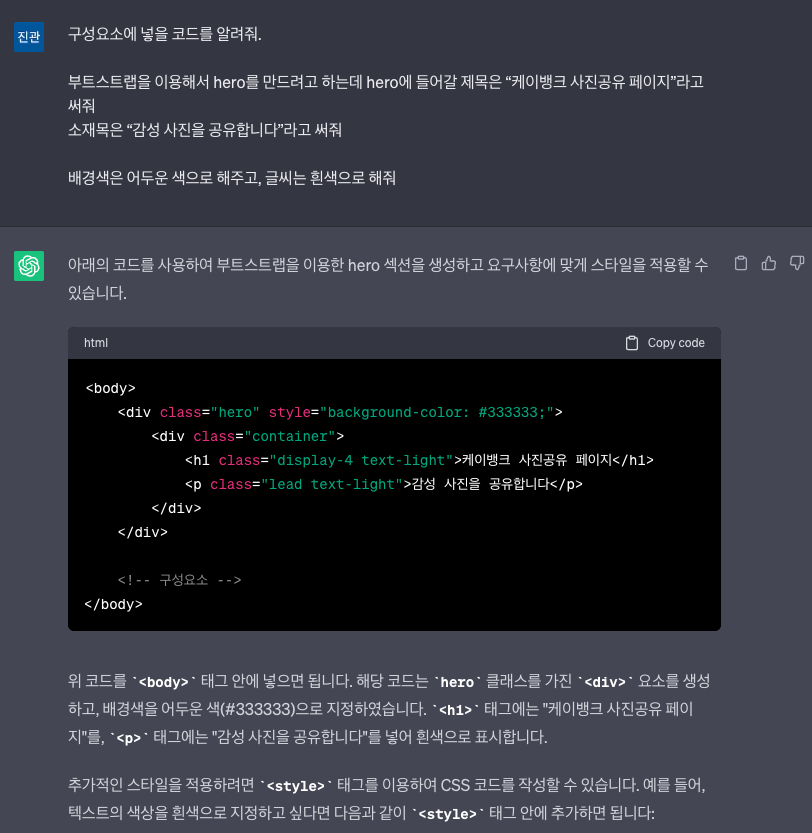The image size is (812, 833).
Task: Click the '<!-- 구성요소 -->' comment line
Action: click(x=180, y=580)
